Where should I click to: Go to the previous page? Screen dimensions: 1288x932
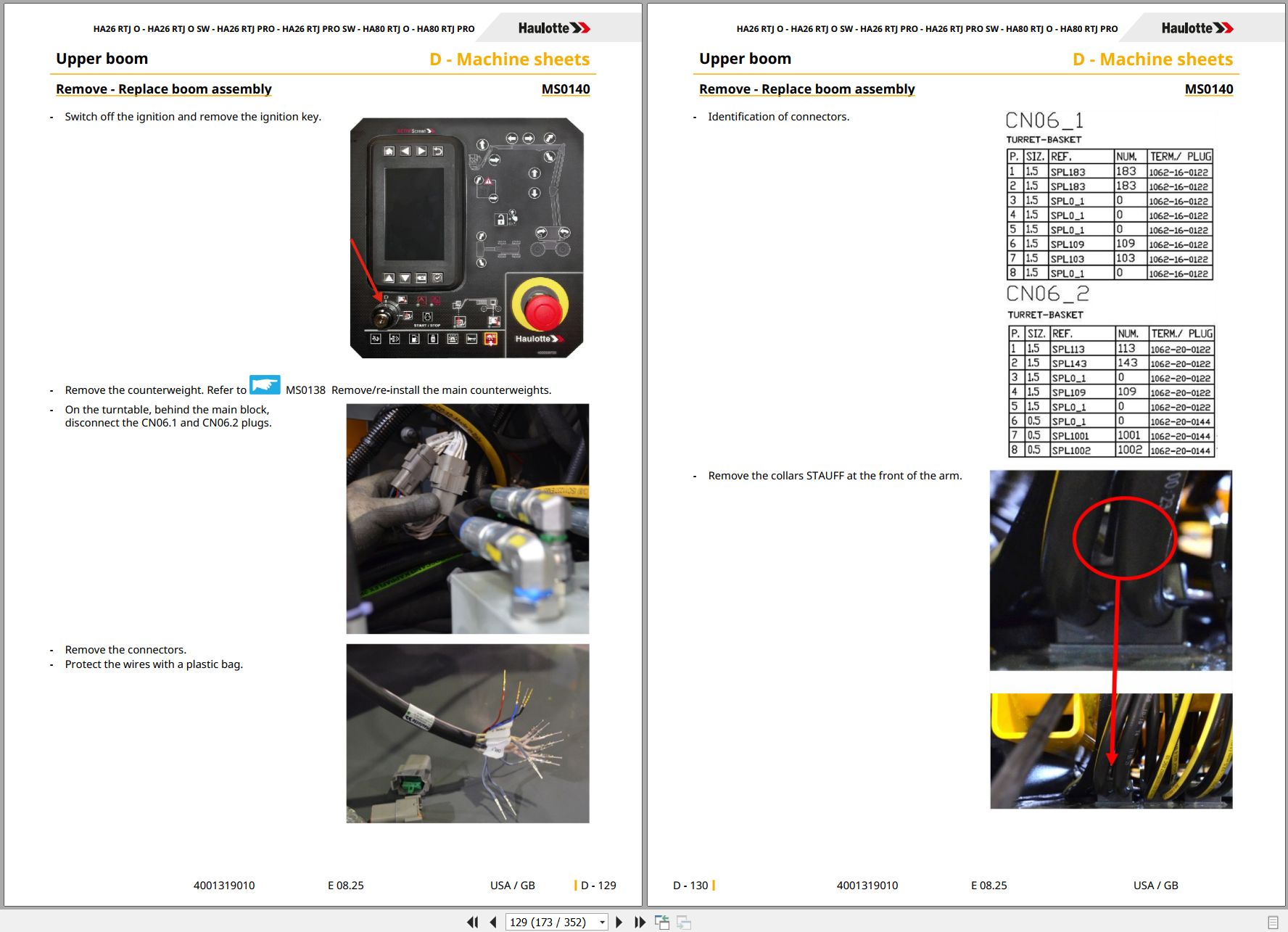(493, 922)
